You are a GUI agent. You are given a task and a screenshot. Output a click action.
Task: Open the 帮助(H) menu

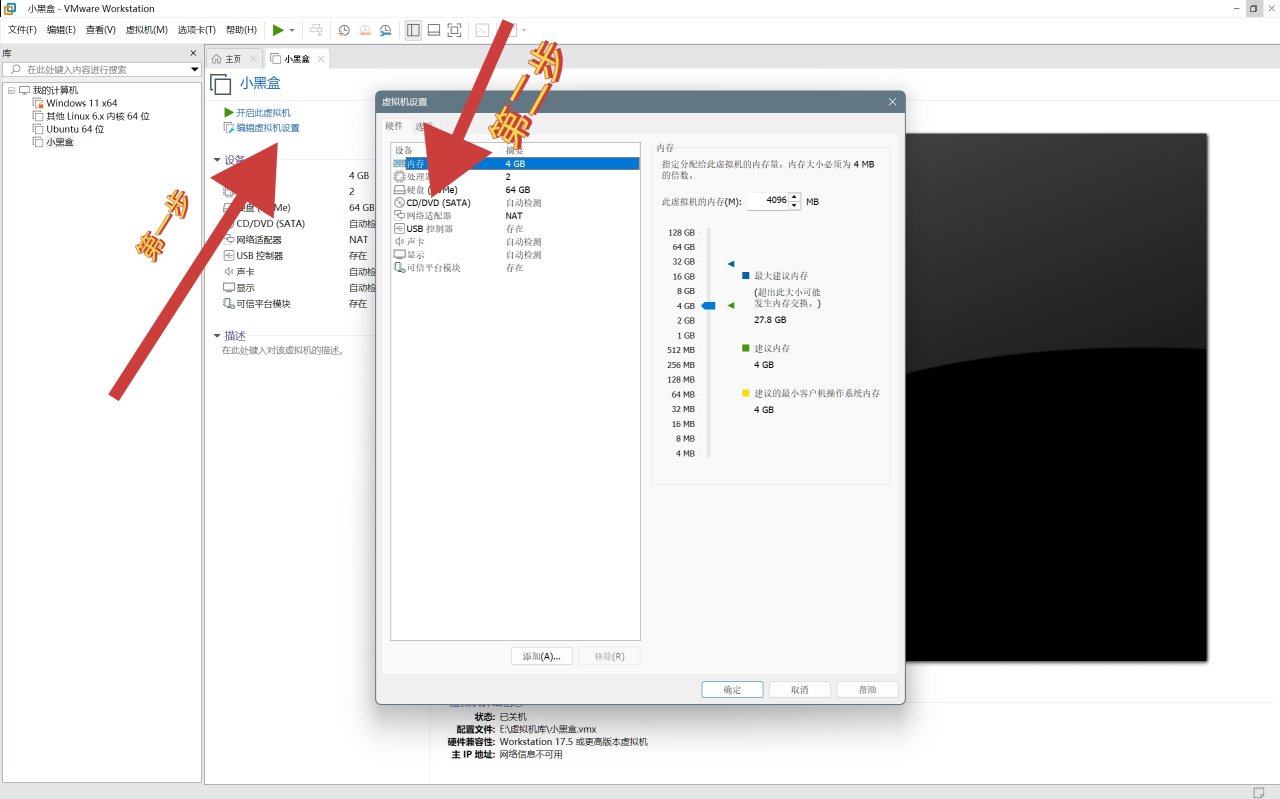coord(241,30)
